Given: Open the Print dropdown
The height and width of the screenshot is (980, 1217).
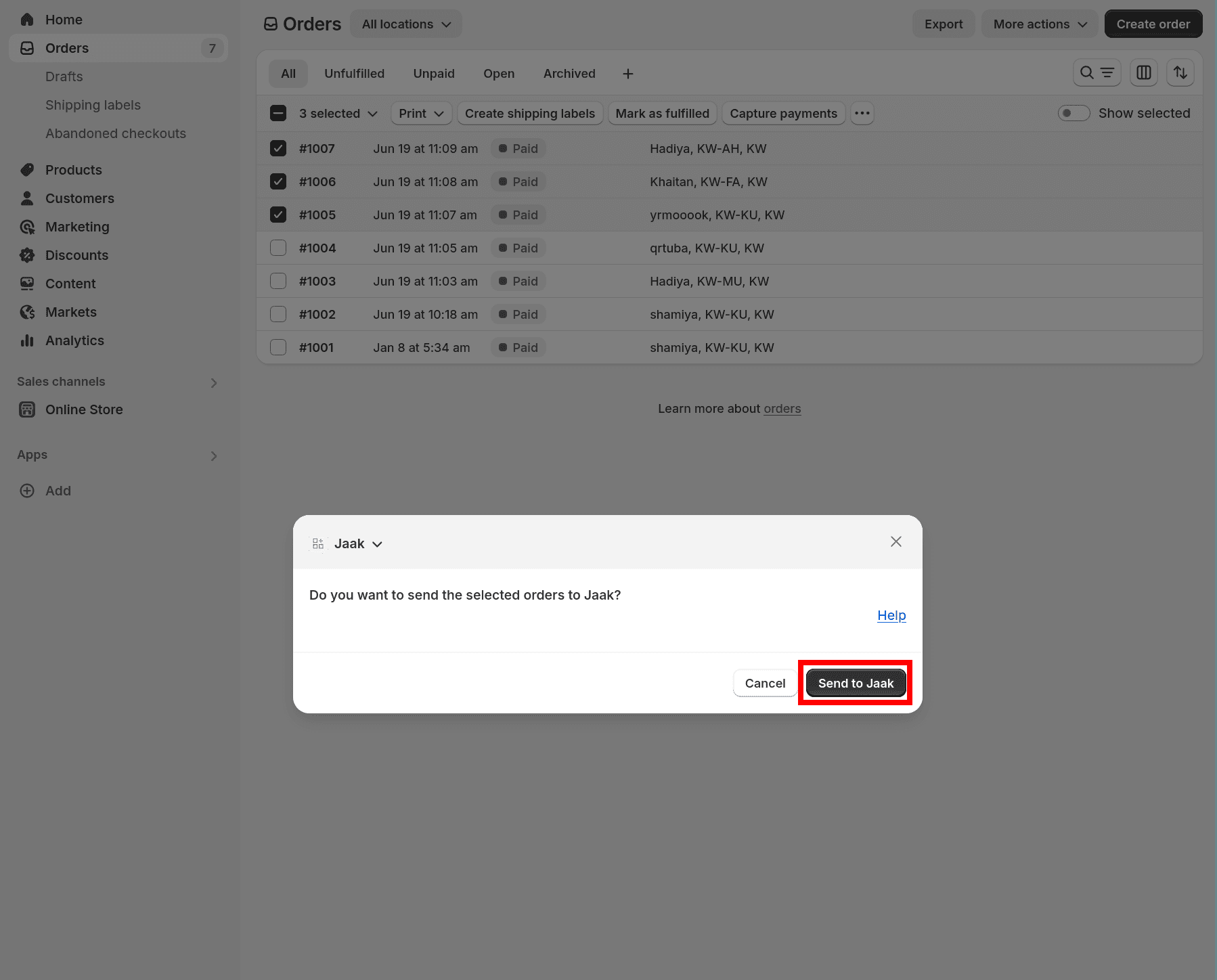Looking at the screenshot, I should tap(421, 113).
